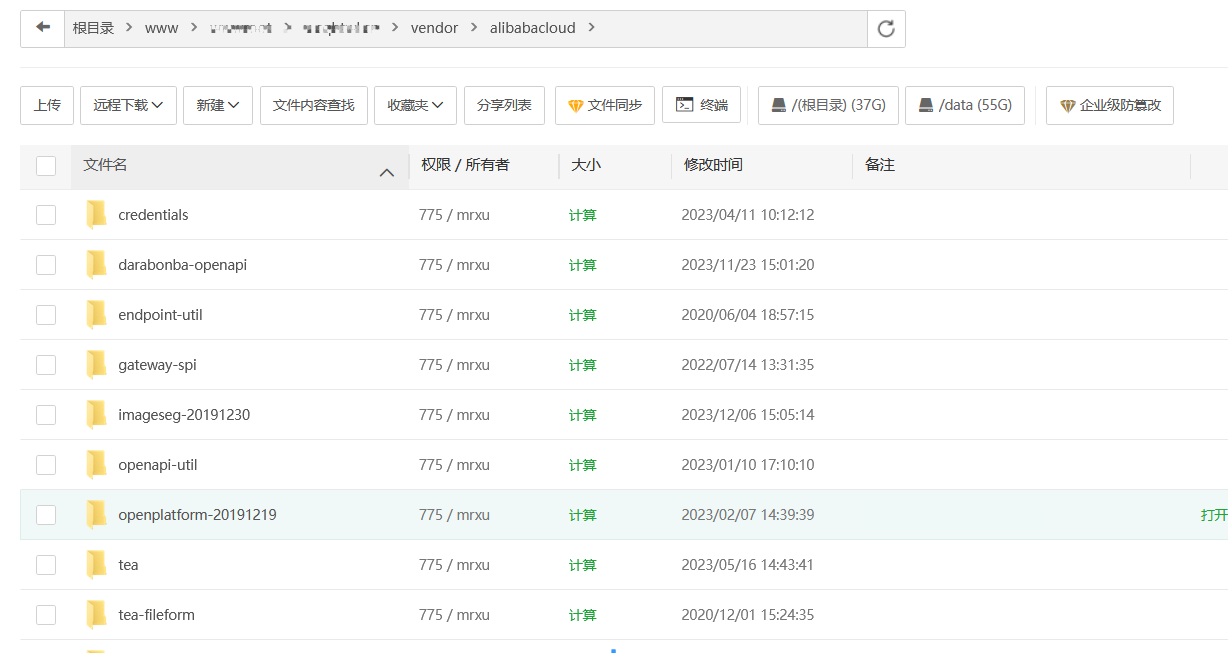Open the tea-fileform folder icon
Image resolution: width=1228 pixels, height=653 pixels.
pos(96,614)
